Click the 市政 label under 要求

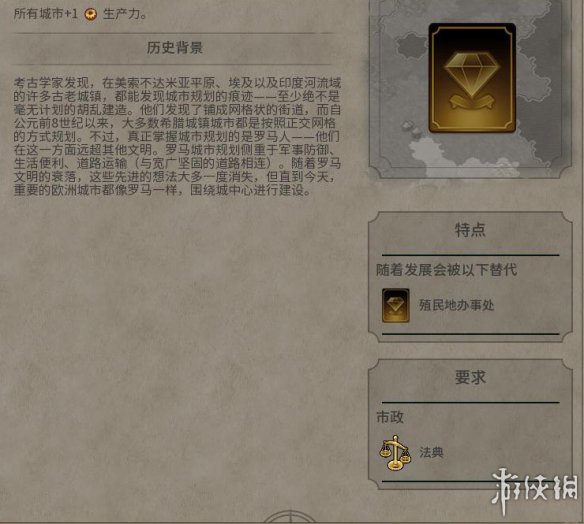pos(390,417)
